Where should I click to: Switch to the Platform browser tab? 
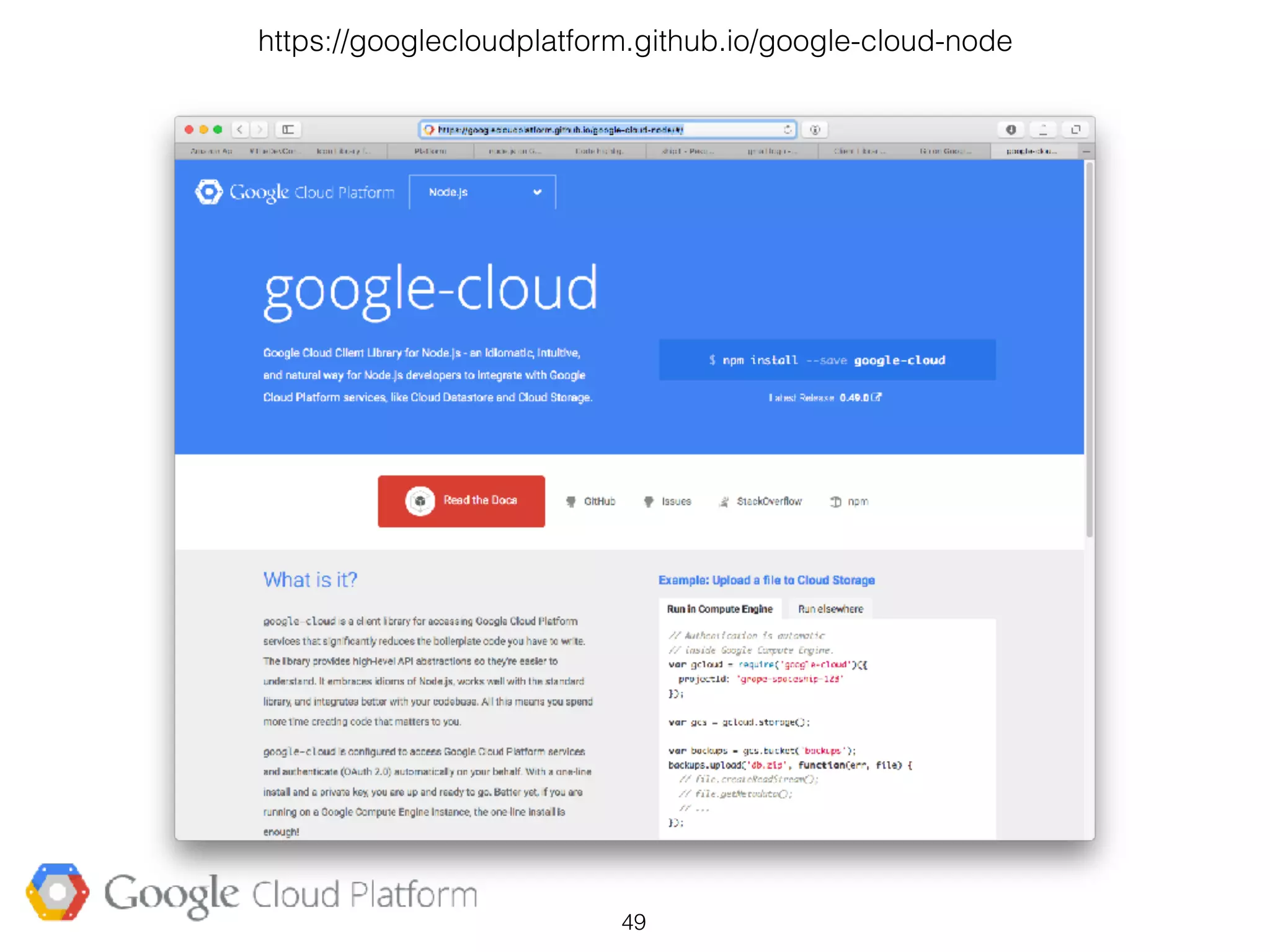[x=430, y=151]
